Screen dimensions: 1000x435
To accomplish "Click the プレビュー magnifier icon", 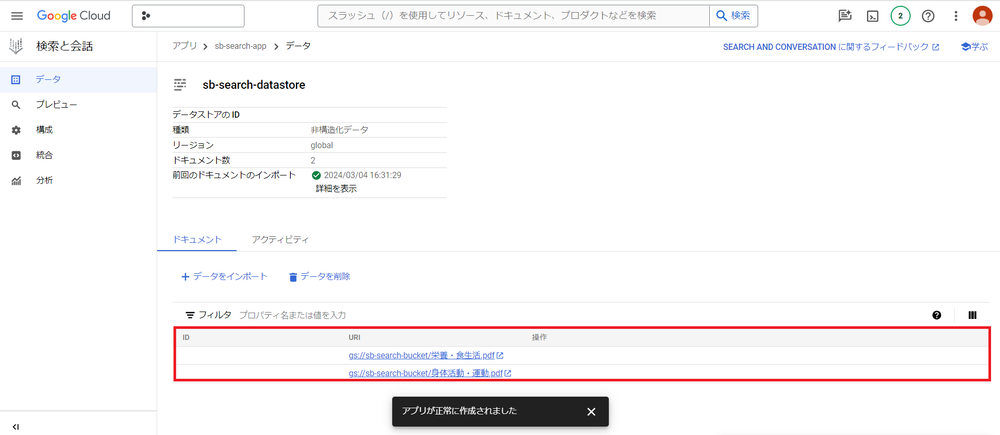I will click(17, 105).
